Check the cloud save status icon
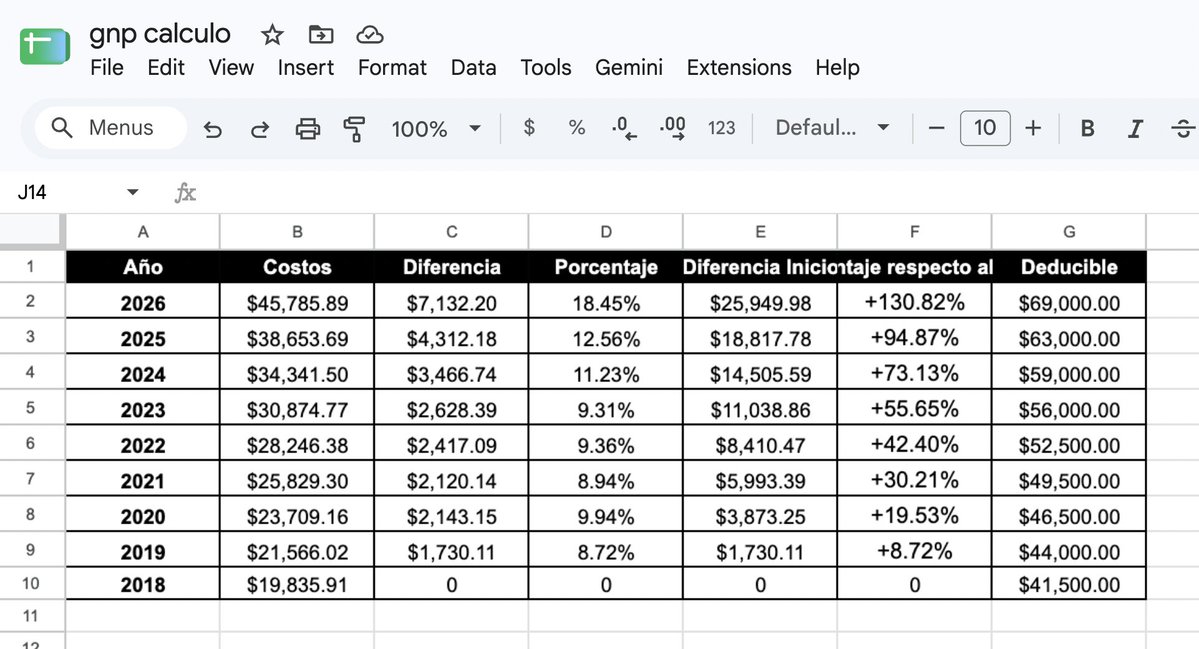This screenshot has height=649, width=1199. pyautogui.click(x=369, y=34)
